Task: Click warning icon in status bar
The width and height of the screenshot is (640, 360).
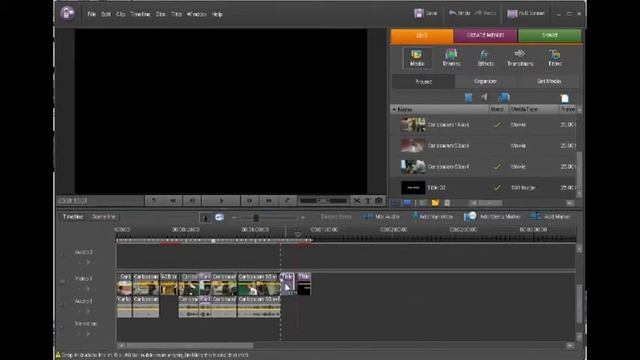Action: click(58, 355)
